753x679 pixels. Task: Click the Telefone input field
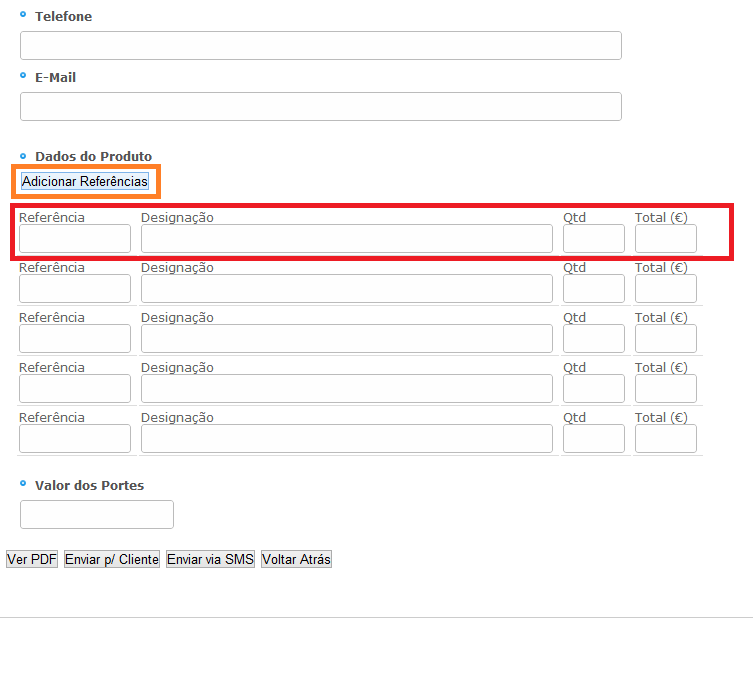click(x=320, y=46)
